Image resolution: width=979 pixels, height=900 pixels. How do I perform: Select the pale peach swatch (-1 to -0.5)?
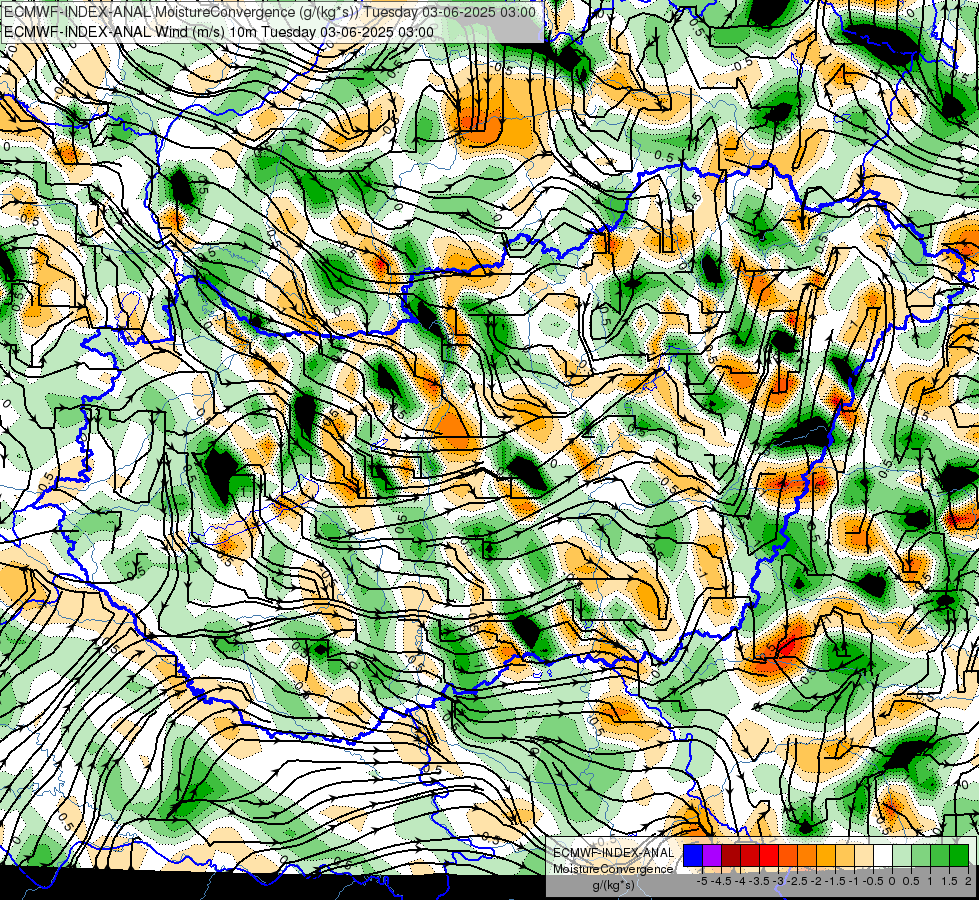864,856
